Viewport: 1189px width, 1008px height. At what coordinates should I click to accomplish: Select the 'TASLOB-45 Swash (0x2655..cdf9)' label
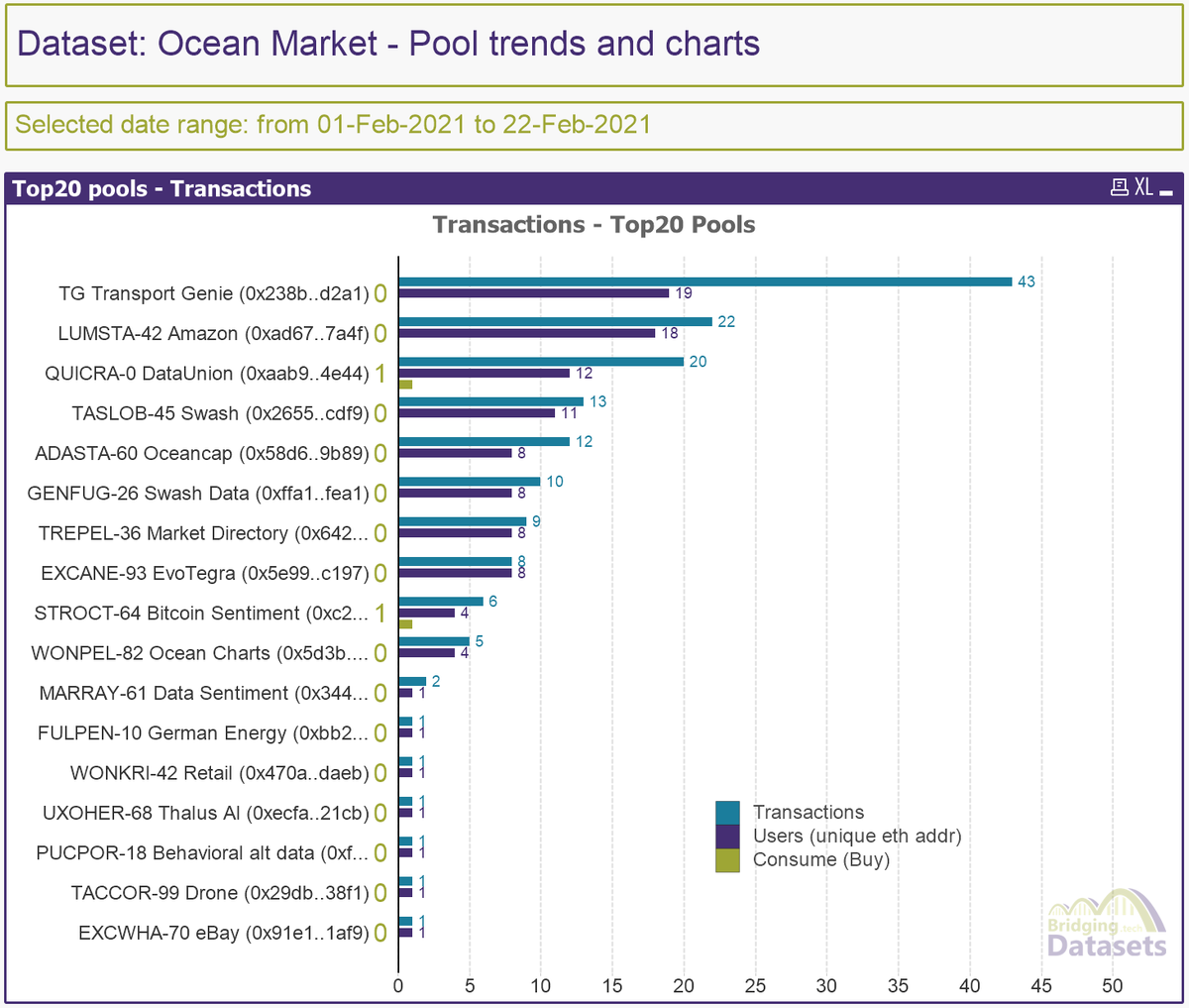click(220, 413)
